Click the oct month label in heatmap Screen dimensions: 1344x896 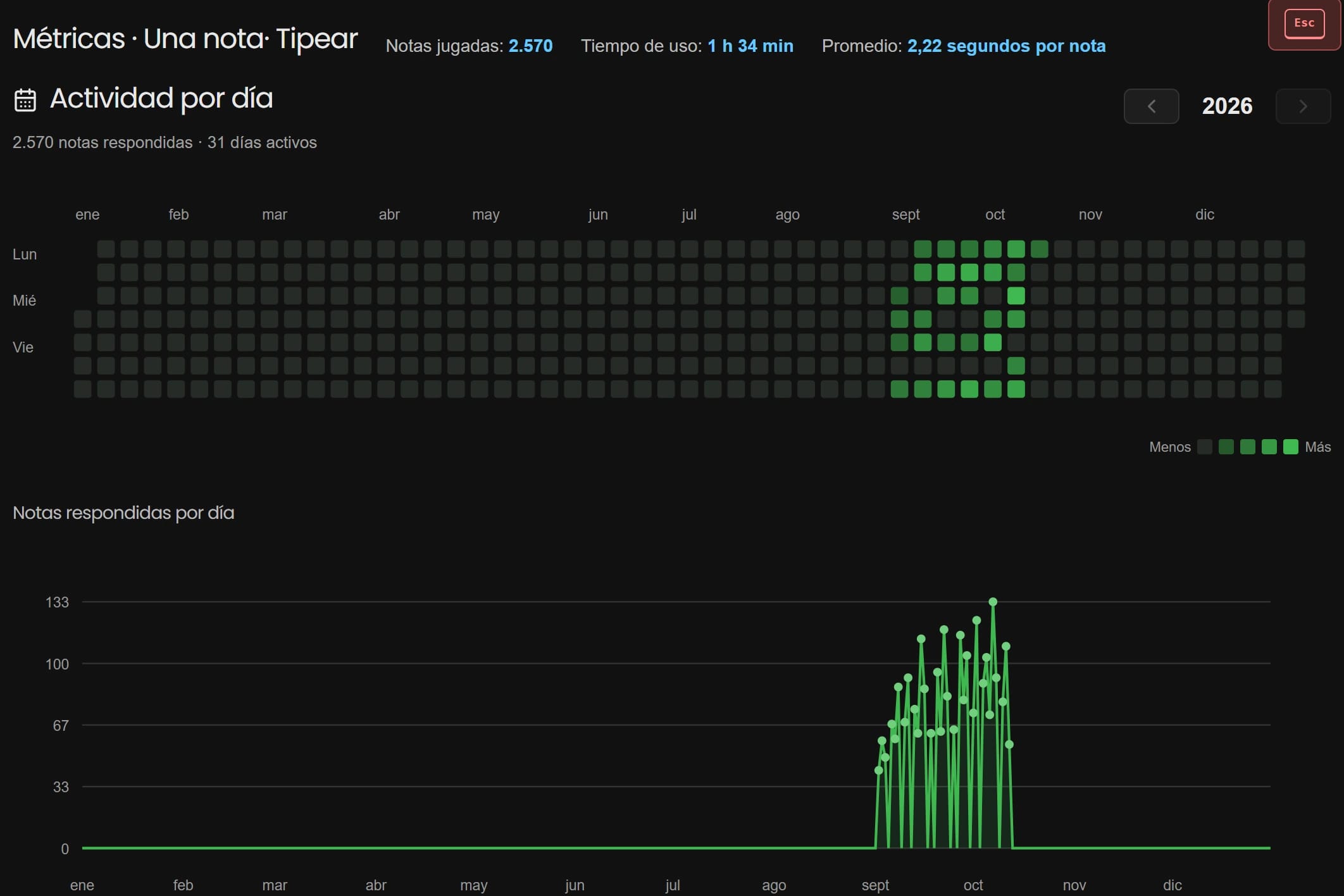[x=995, y=215]
